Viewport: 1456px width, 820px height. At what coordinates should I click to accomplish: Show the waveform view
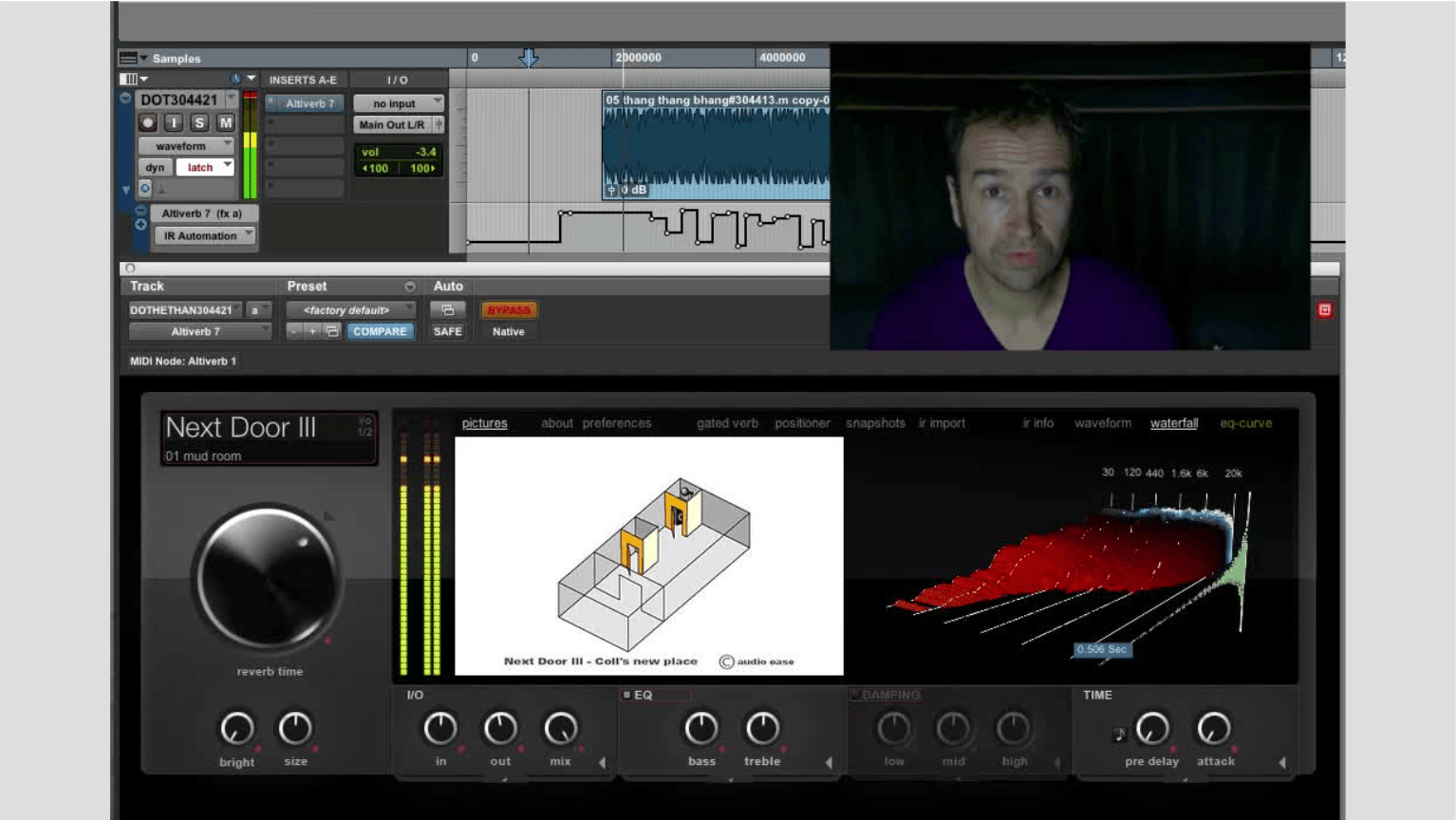pyautogui.click(x=1103, y=423)
